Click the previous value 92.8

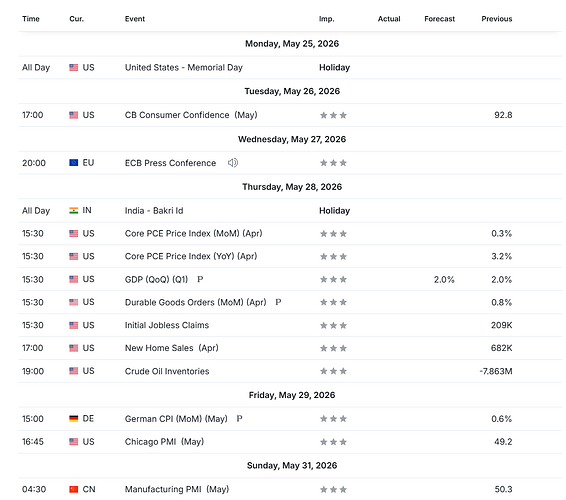point(503,115)
